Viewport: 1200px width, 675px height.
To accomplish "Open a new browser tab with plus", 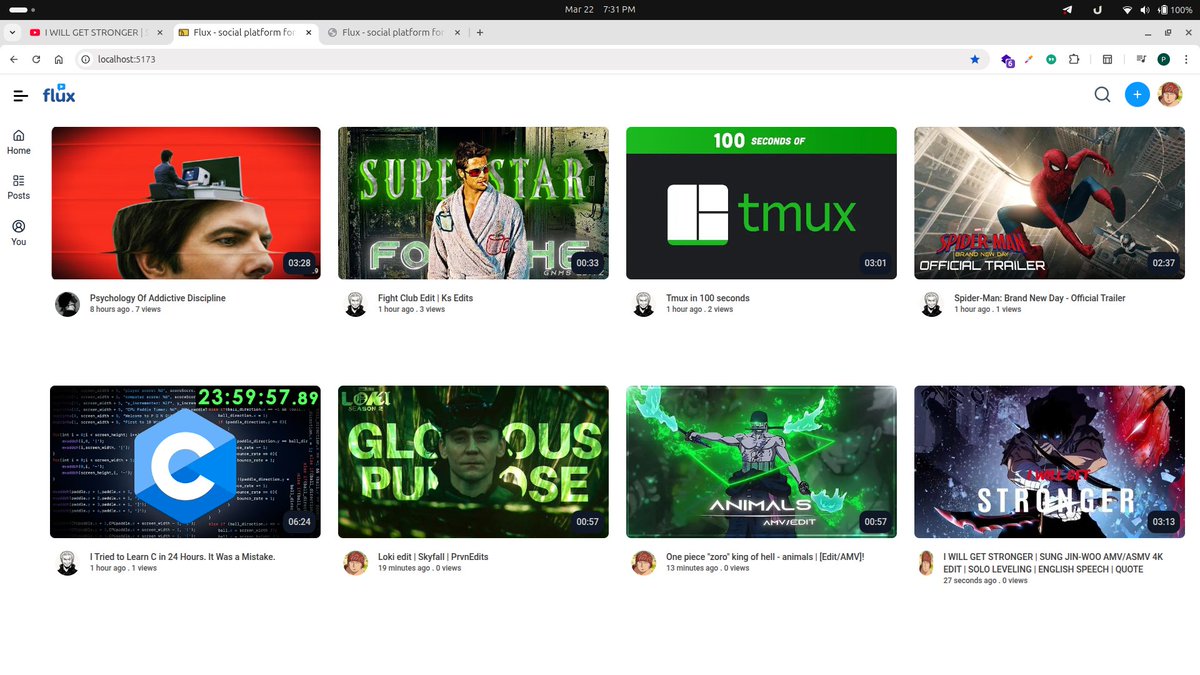I will (480, 32).
